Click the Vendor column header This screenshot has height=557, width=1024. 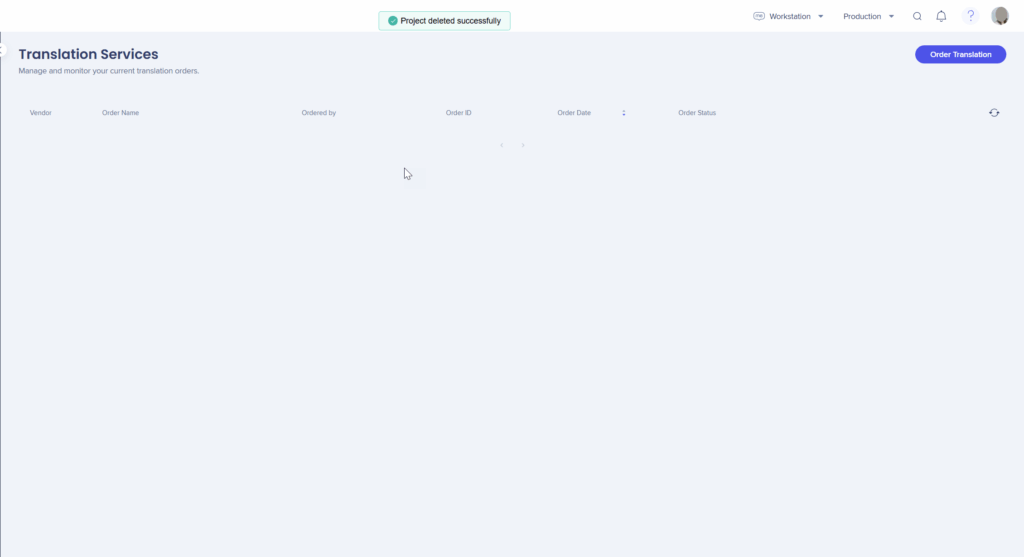(41, 113)
